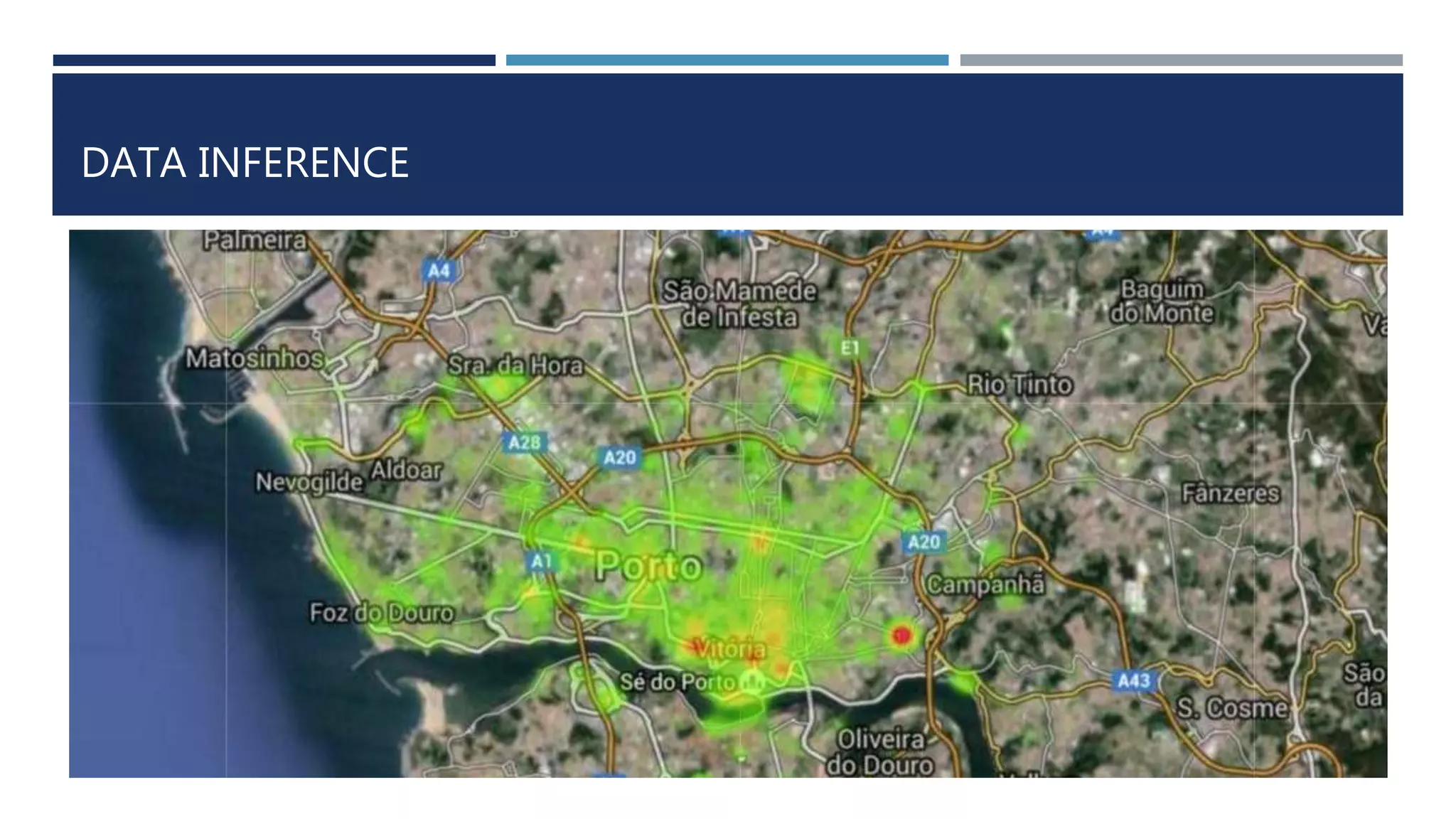Select the Sra. da Hora label
Image resolution: width=1456 pixels, height=819 pixels.
(x=515, y=365)
